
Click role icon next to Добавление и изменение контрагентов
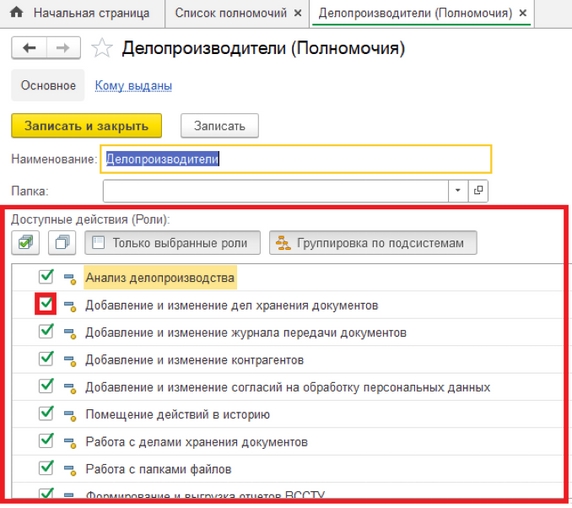pyautogui.click(x=70, y=360)
